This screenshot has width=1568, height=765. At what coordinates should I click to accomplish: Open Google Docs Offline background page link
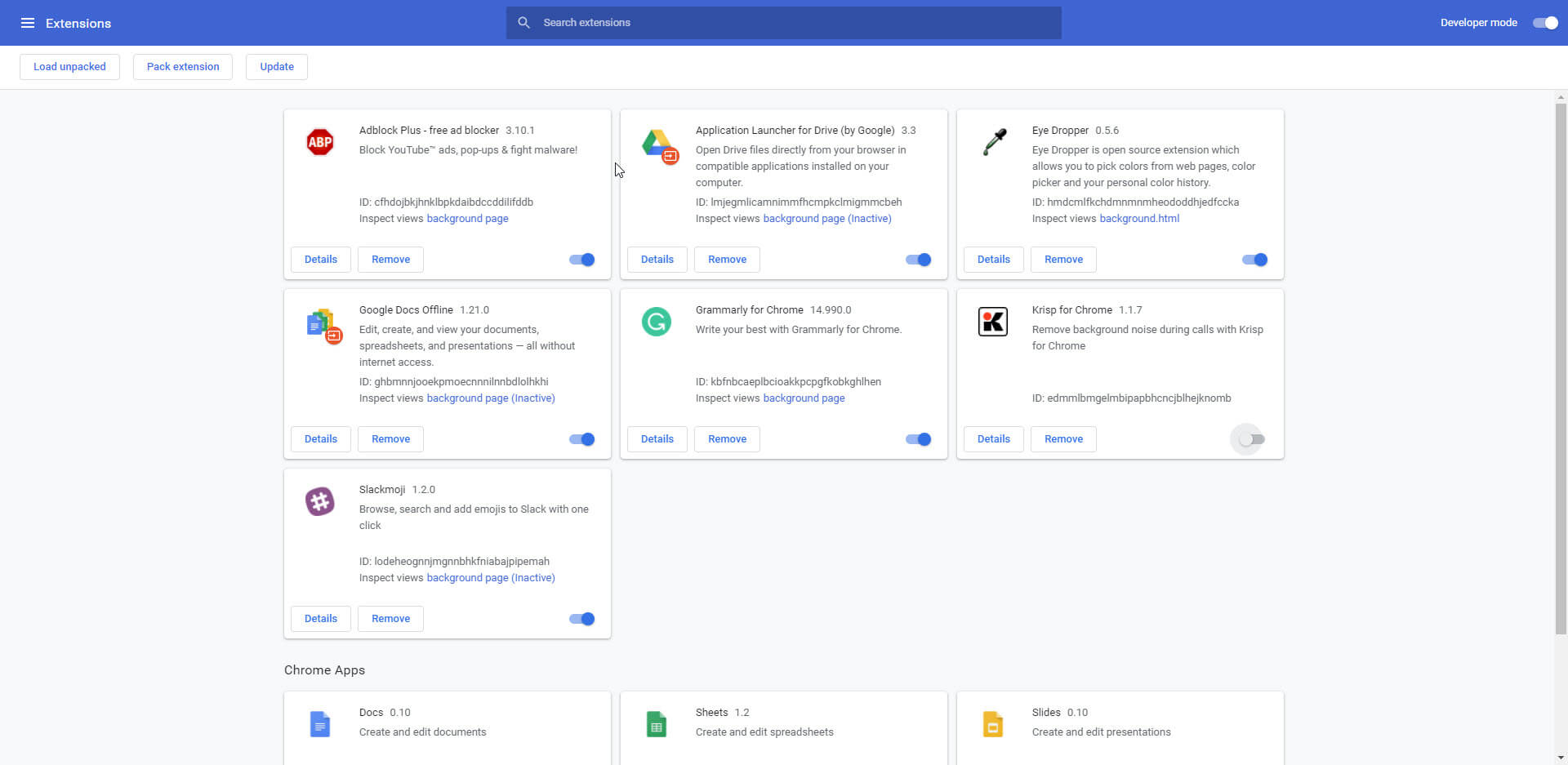(491, 398)
